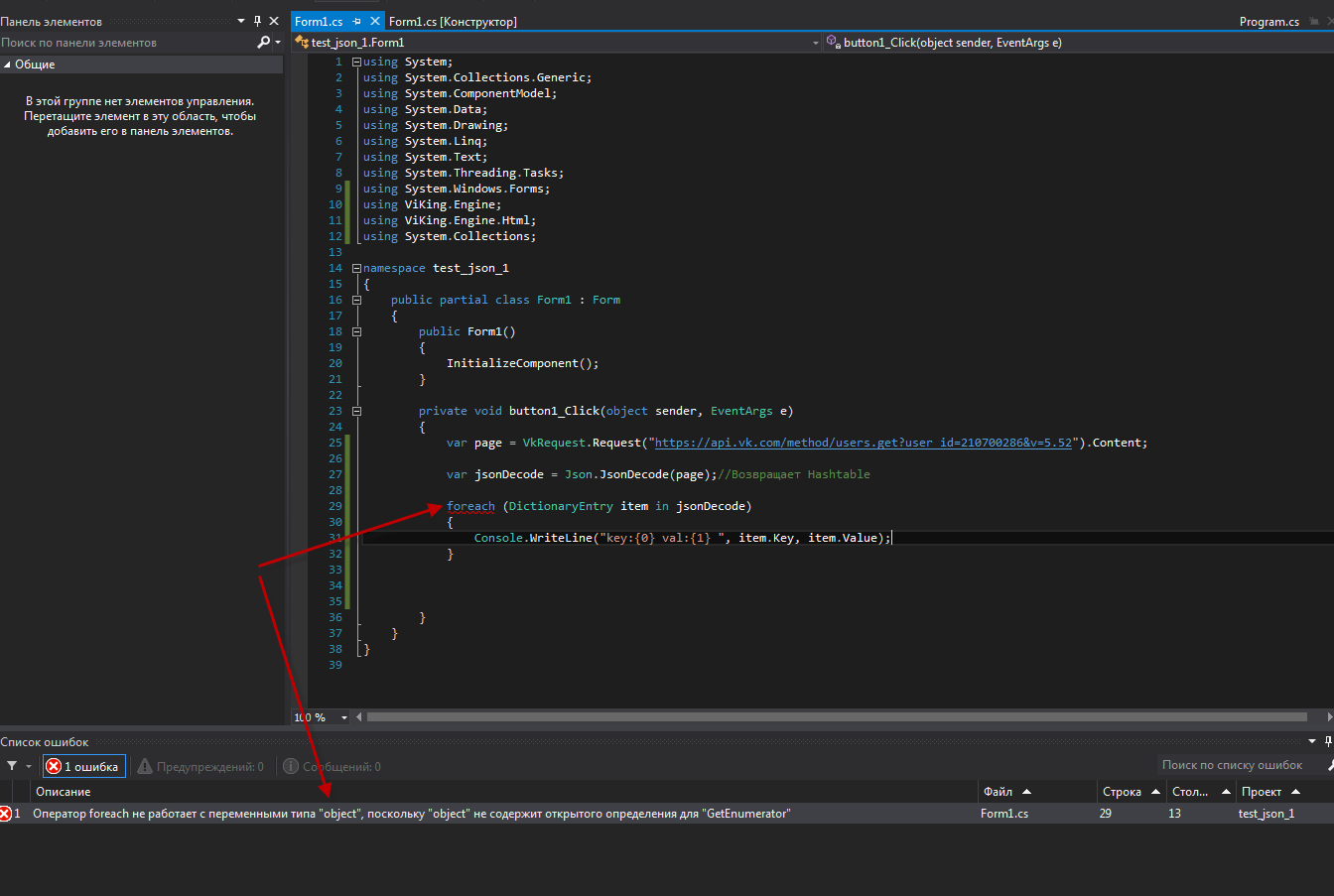Collapse the Общие toolbox group
The image size is (1334, 896).
coord(7,64)
